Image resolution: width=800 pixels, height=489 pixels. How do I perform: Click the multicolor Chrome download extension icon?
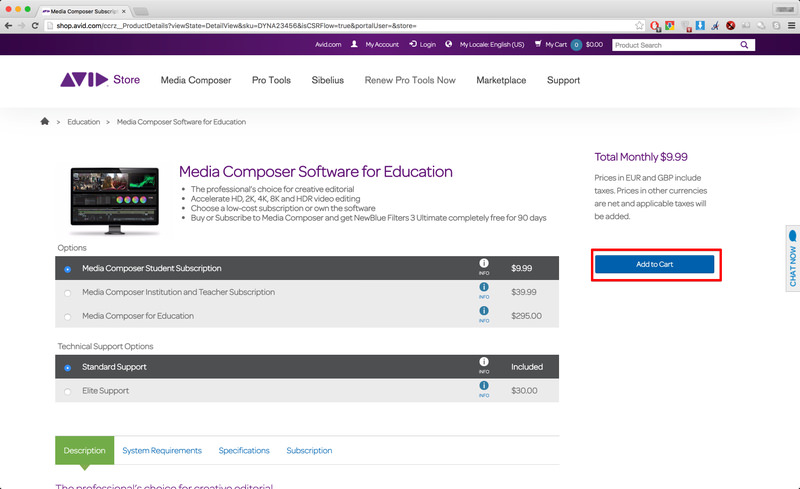[670, 25]
